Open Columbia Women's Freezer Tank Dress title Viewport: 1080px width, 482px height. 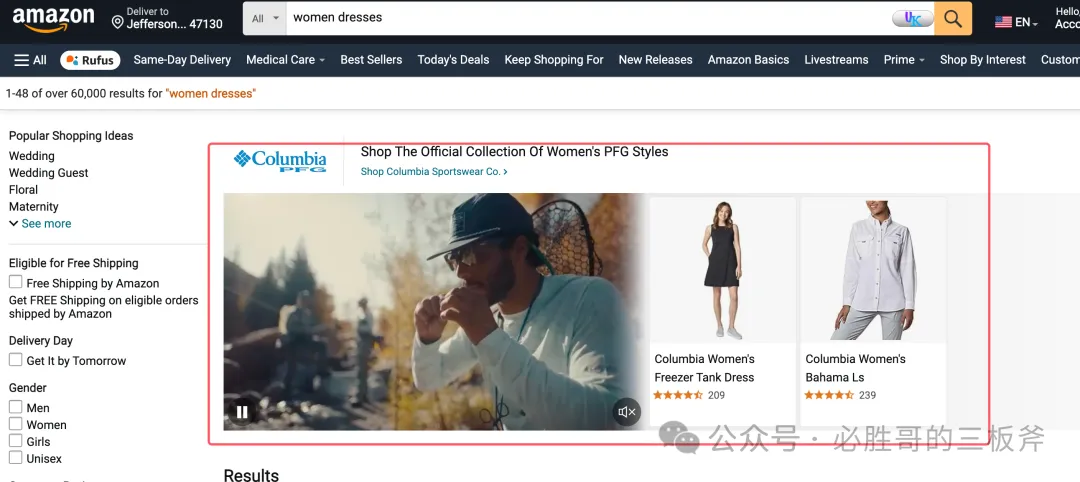(704, 368)
